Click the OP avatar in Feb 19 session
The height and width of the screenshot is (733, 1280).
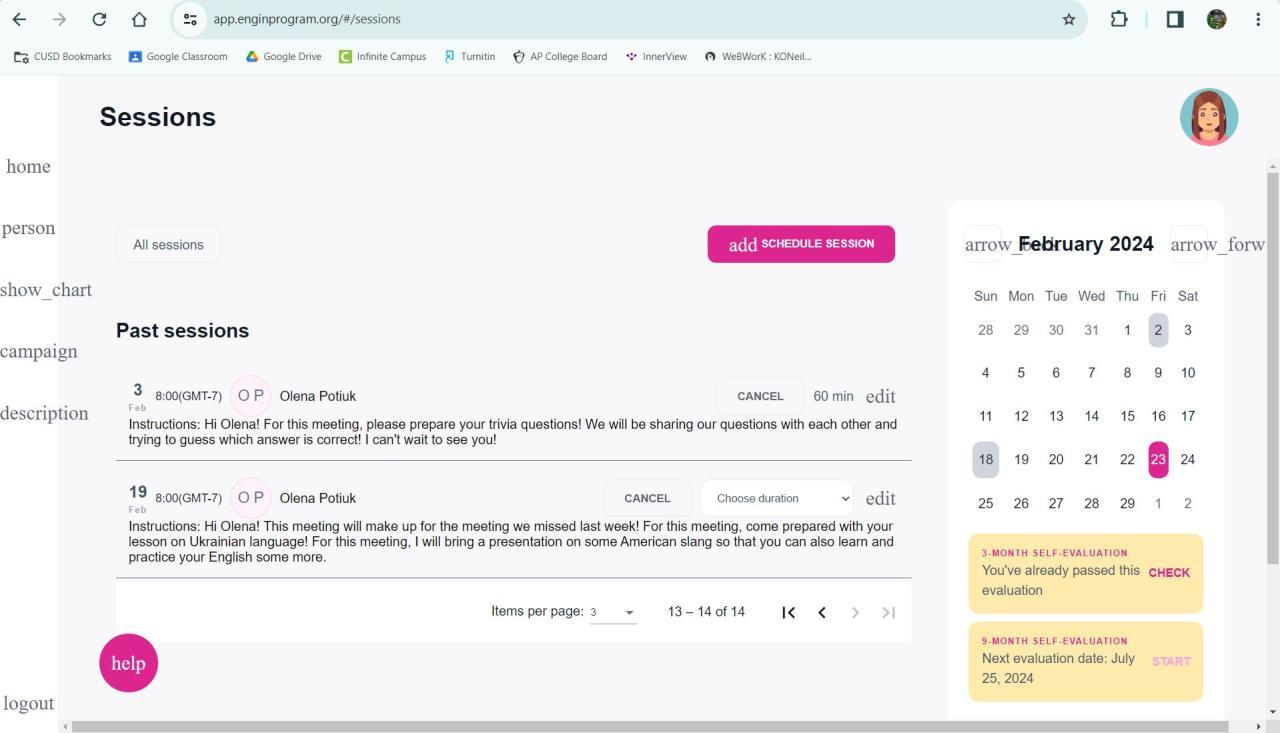coord(251,498)
